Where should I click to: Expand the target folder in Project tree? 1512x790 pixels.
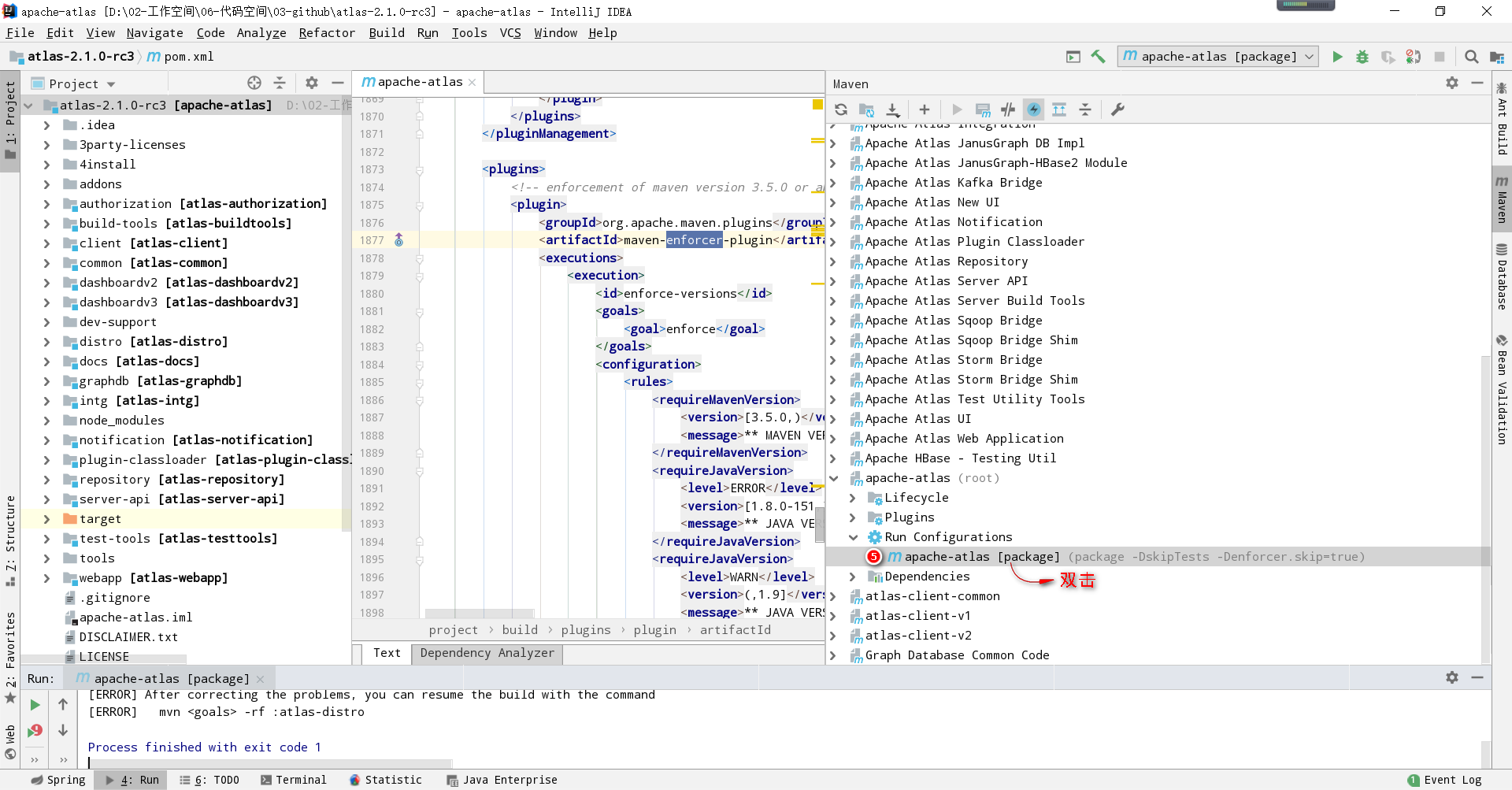(46, 519)
